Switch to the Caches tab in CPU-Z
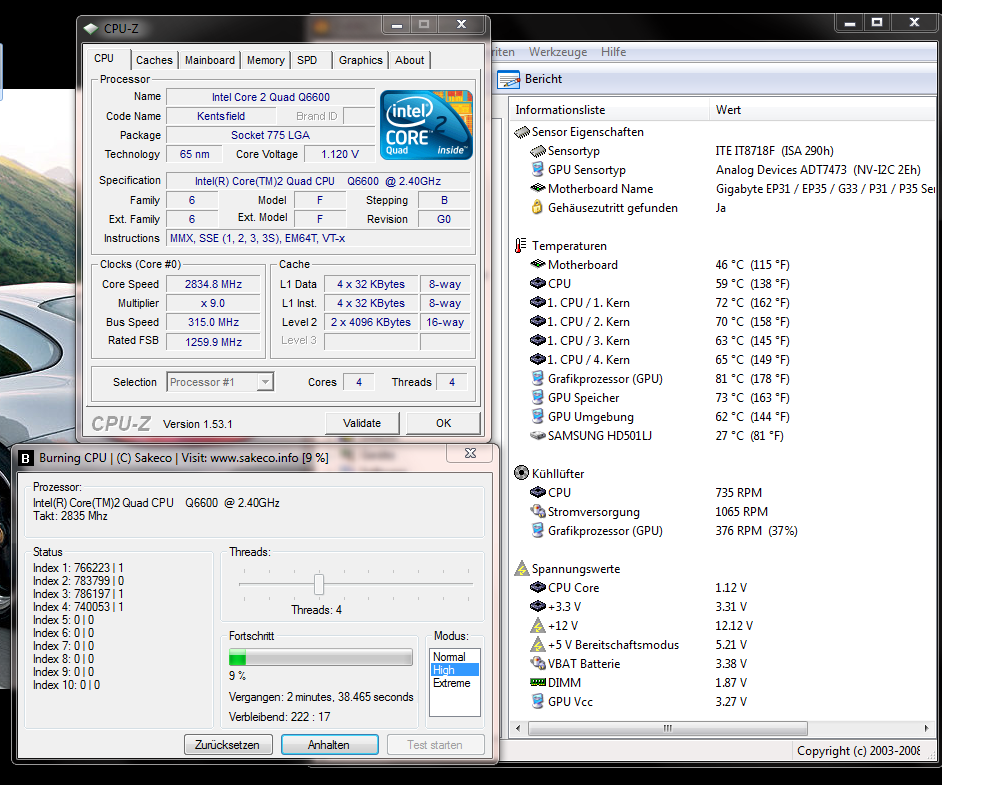 click(154, 60)
